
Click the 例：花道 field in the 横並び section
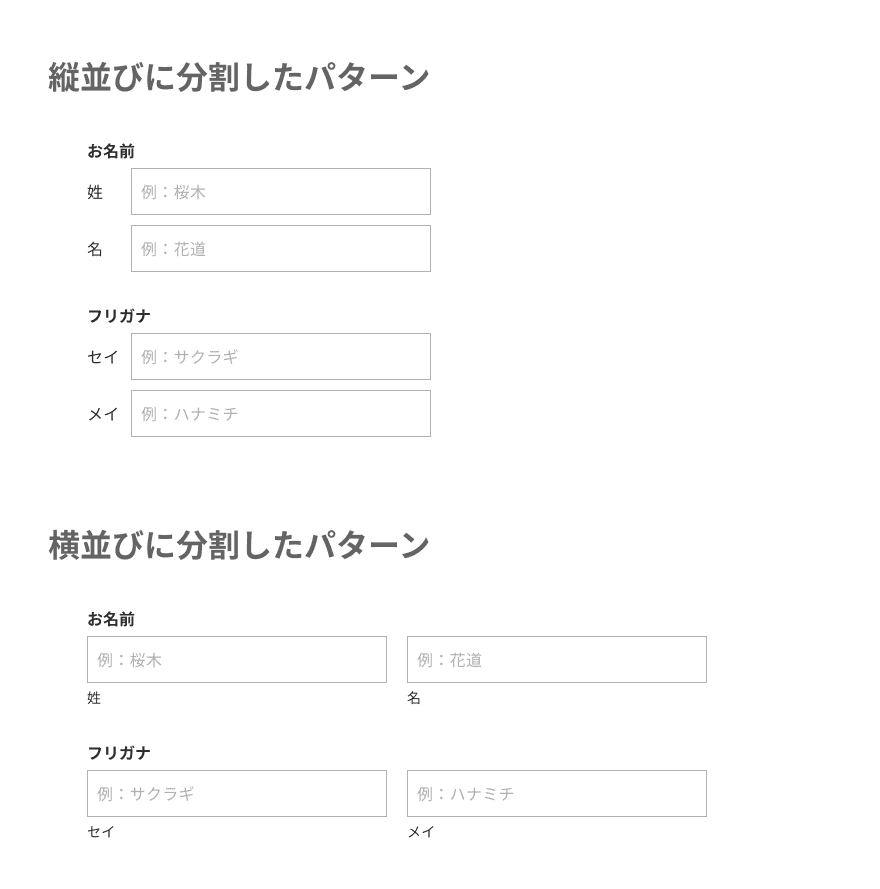point(557,660)
